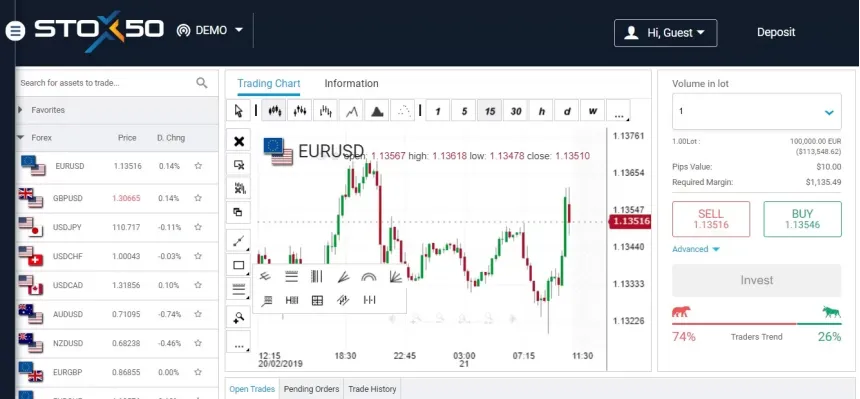Viewport: 860px width, 399px height.
Task: Click the Deposit link
Action: point(776,32)
